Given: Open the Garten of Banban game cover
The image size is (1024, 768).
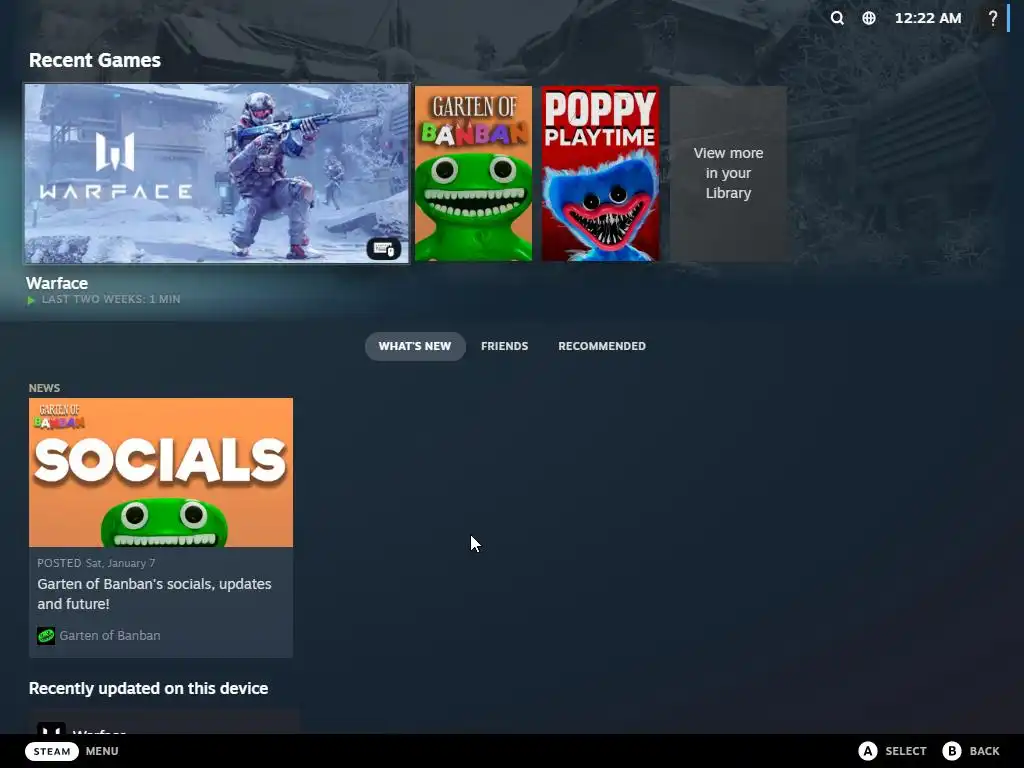Looking at the screenshot, I should tap(473, 174).
